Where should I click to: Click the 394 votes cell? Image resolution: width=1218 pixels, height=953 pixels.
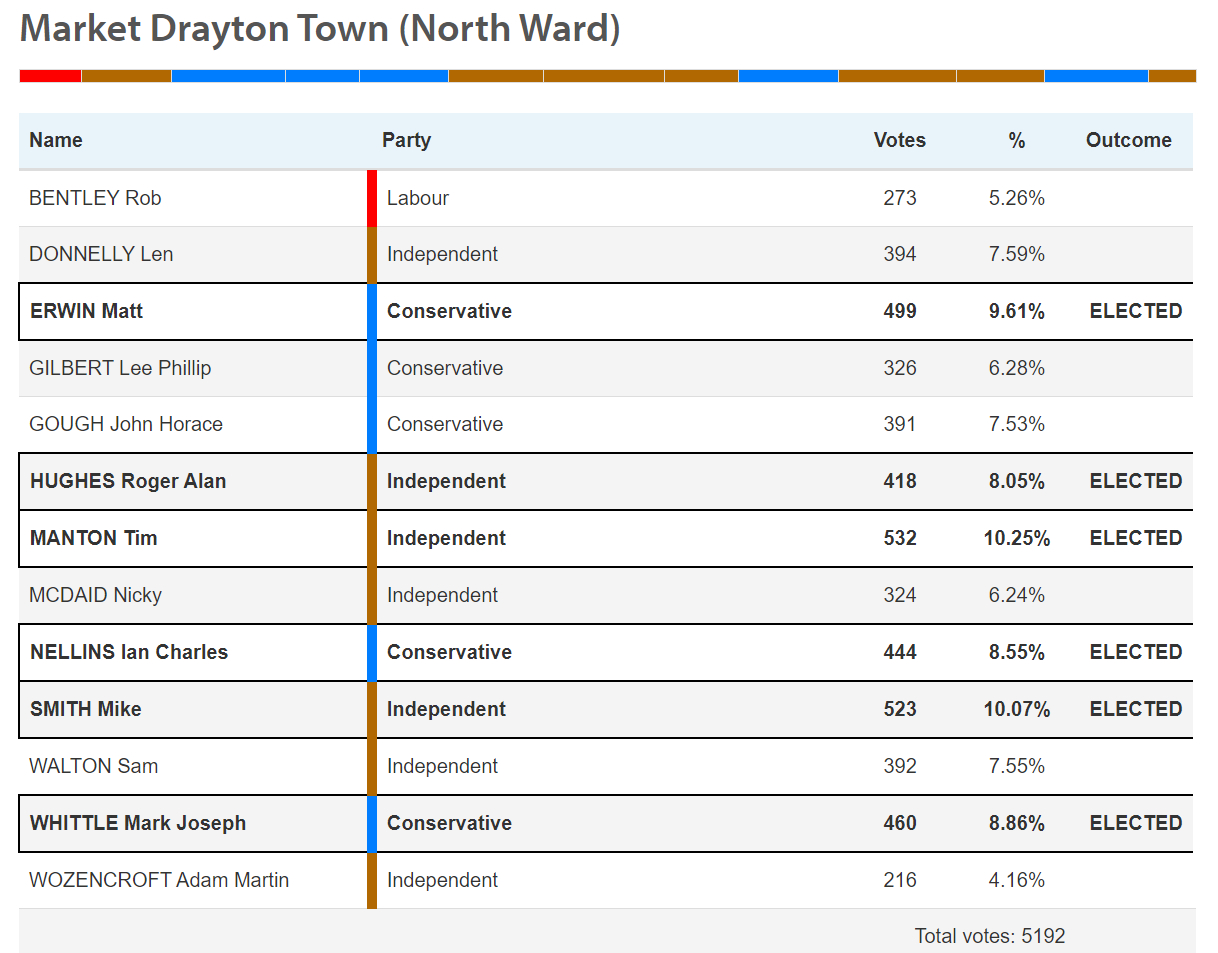[x=900, y=254]
